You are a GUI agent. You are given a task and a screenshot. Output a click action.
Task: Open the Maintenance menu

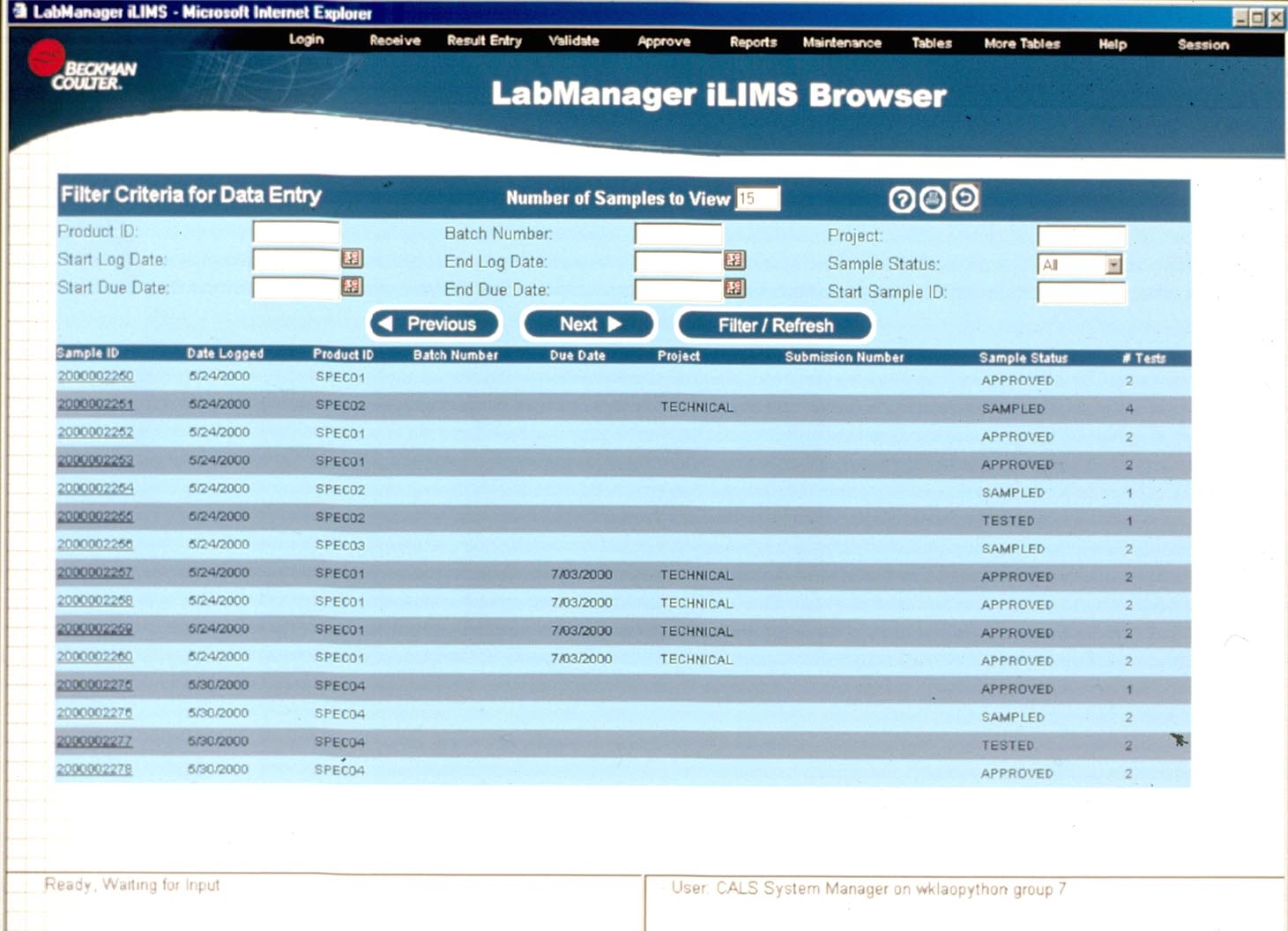[842, 42]
